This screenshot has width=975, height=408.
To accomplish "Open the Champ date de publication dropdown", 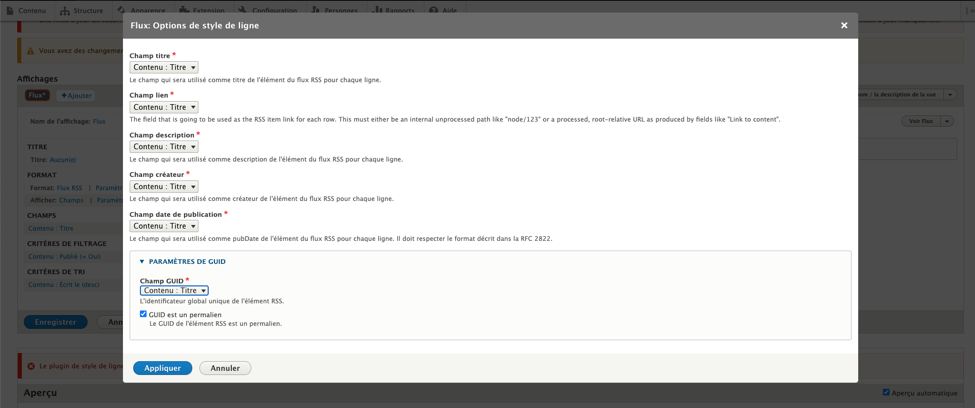I will [164, 226].
